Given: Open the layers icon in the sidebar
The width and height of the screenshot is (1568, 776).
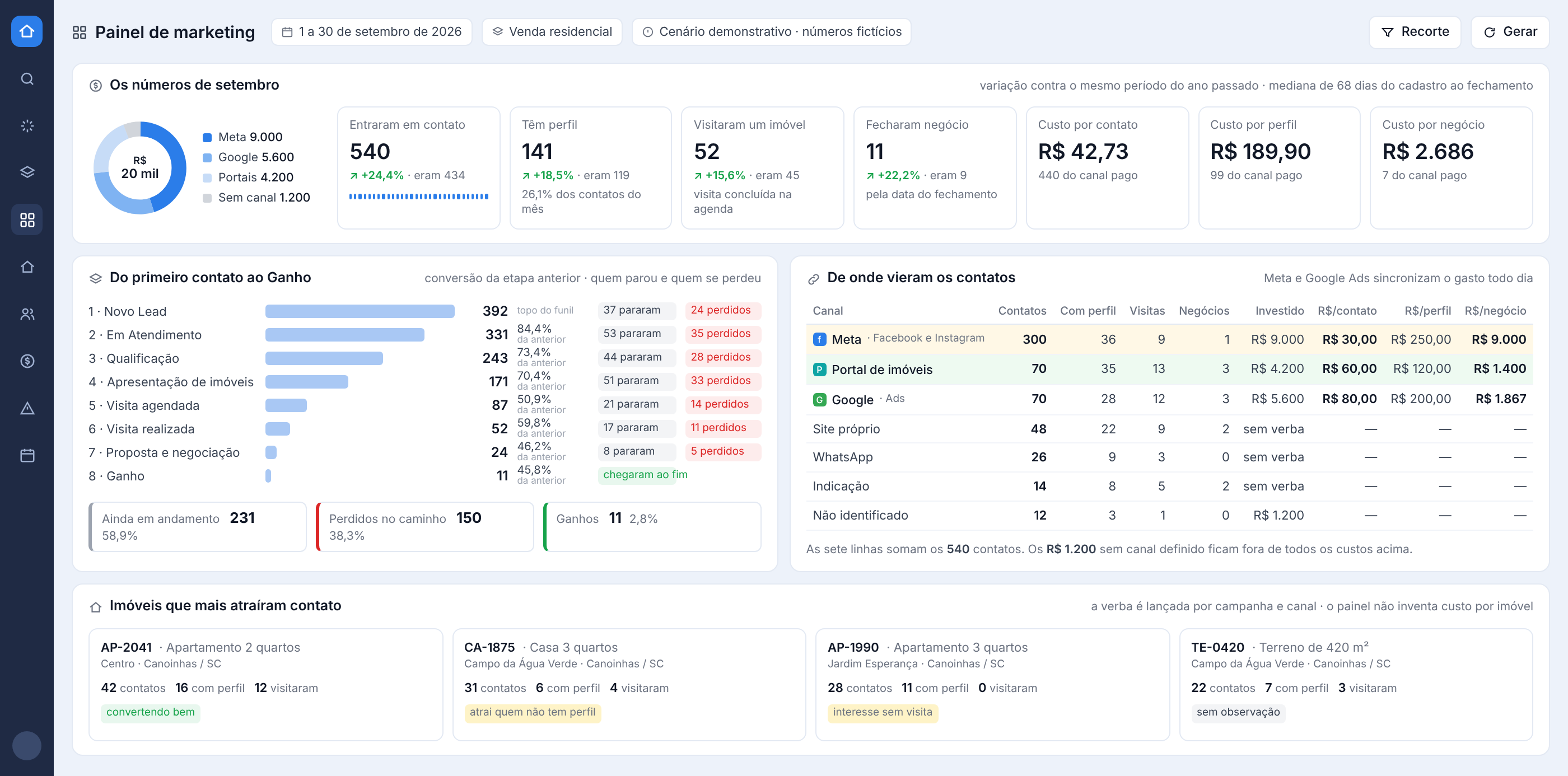Looking at the screenshot, I should 27,172.
